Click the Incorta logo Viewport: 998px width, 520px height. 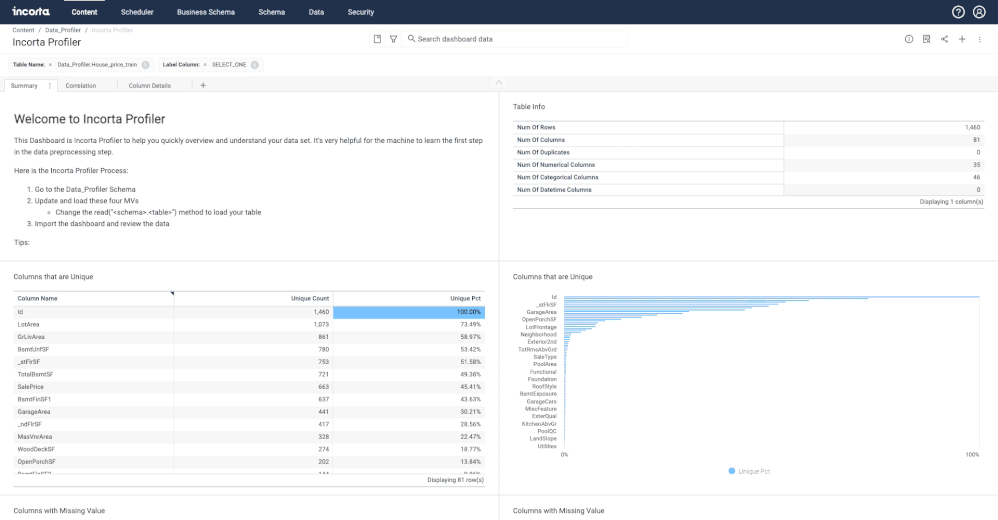31,12
